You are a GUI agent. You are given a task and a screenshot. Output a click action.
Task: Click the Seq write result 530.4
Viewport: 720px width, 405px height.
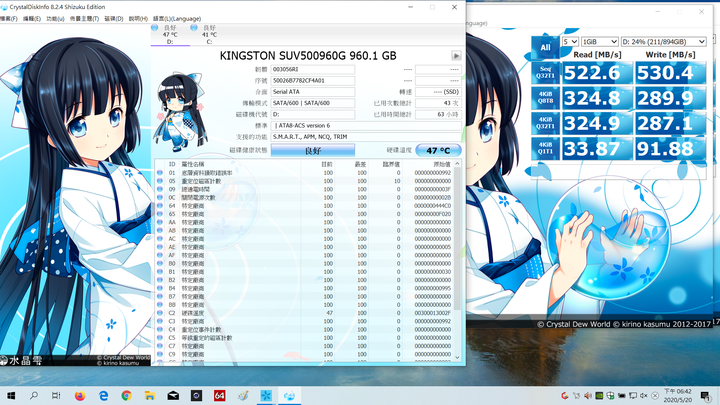click(670, 73)
